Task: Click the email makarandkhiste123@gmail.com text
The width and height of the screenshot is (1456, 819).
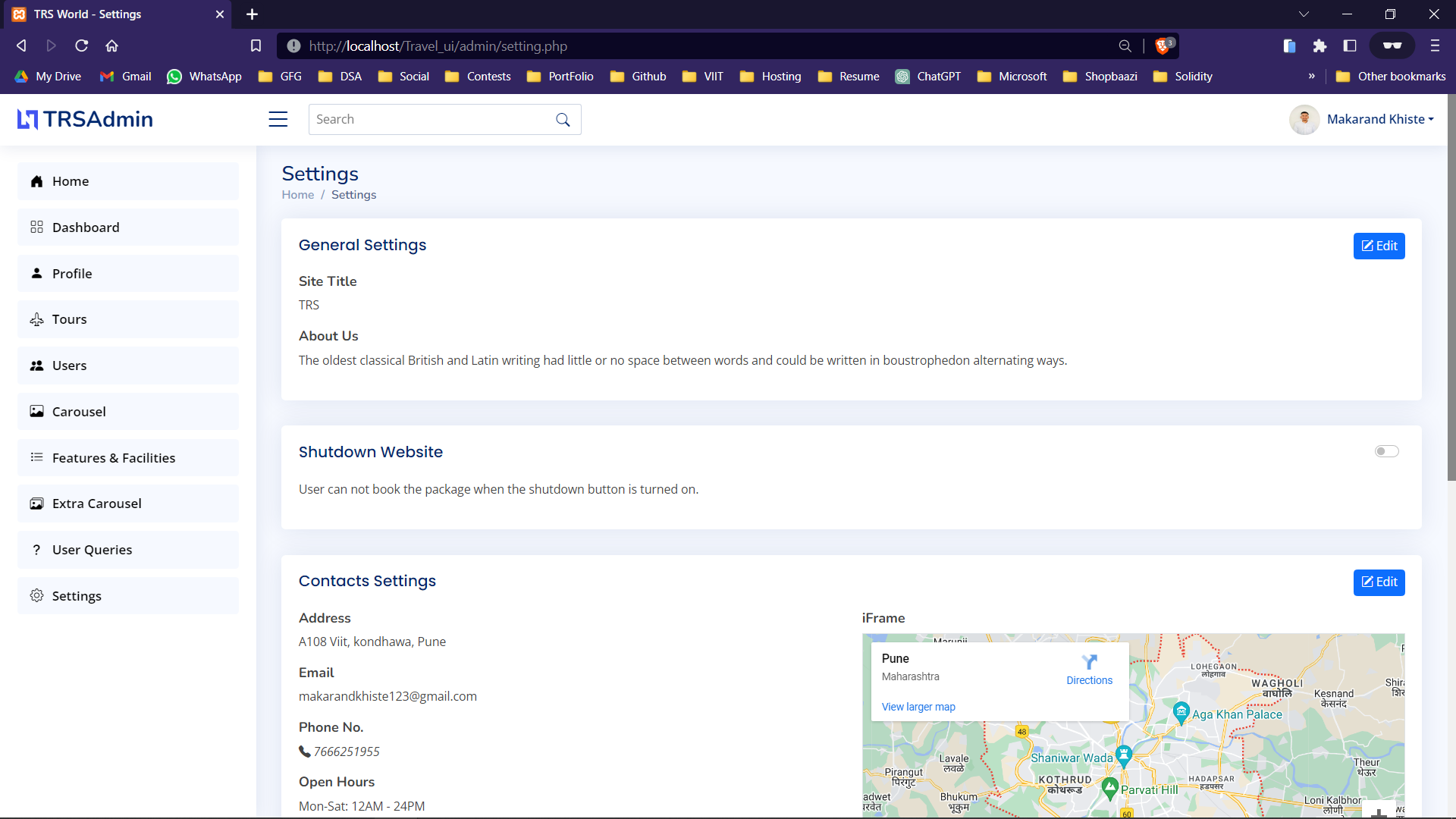Action: 388,696
